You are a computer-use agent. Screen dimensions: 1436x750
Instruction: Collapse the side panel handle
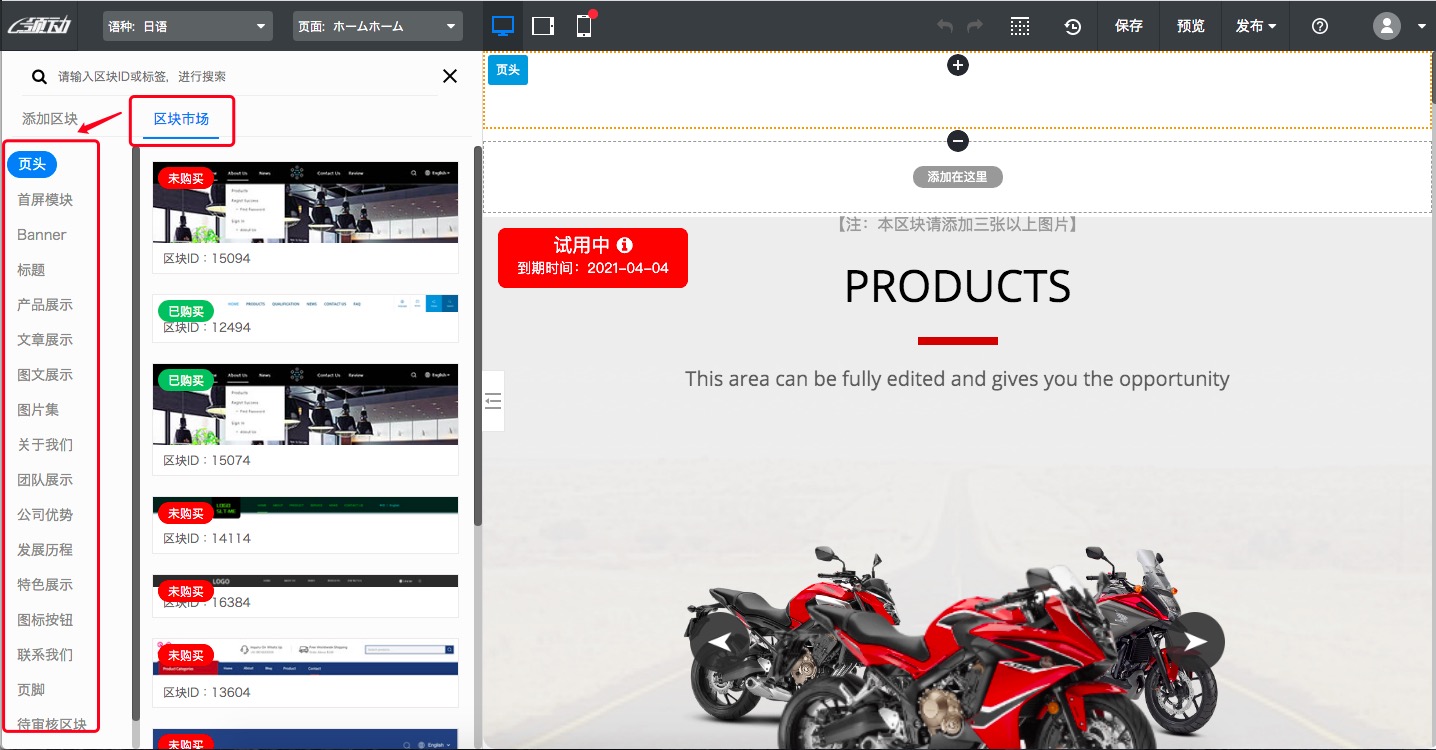click(493, 401)
